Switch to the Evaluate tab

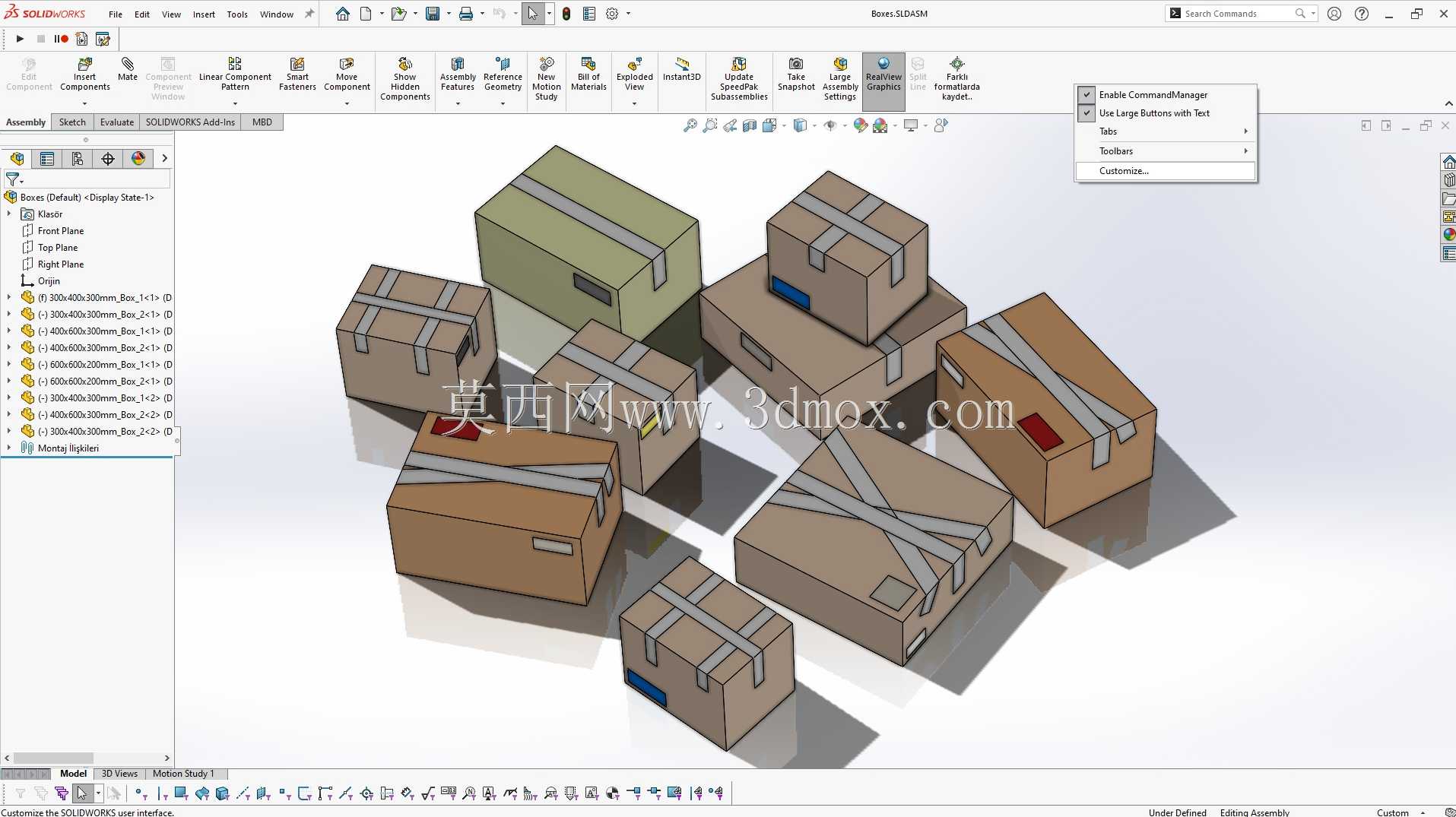117,122
